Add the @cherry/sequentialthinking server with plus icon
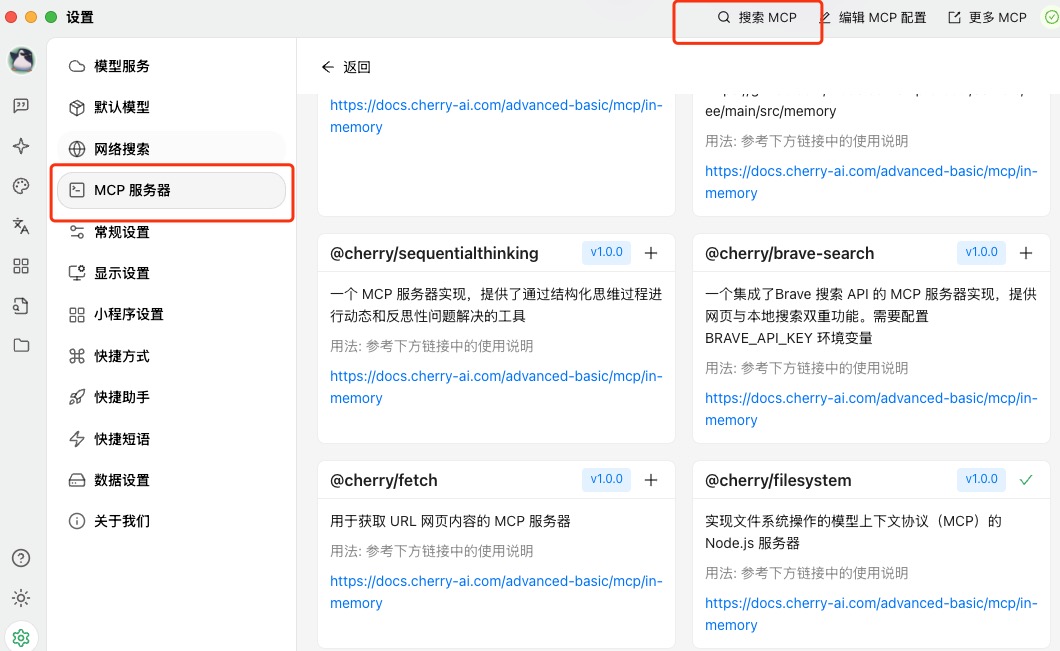Screen dimensions: 1060x651 [x=650, y=253]
